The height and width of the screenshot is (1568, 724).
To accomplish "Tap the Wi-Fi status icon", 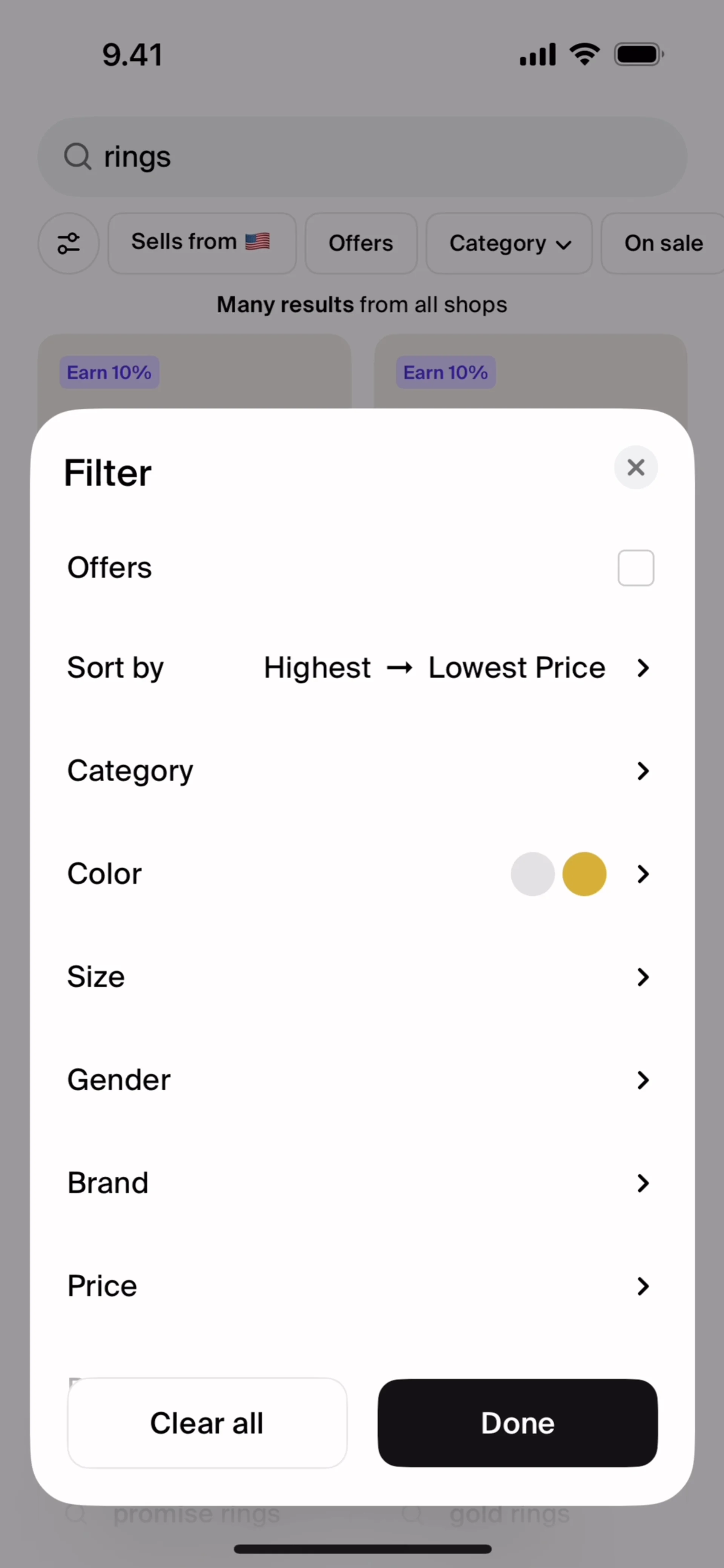I will point(584,55).
